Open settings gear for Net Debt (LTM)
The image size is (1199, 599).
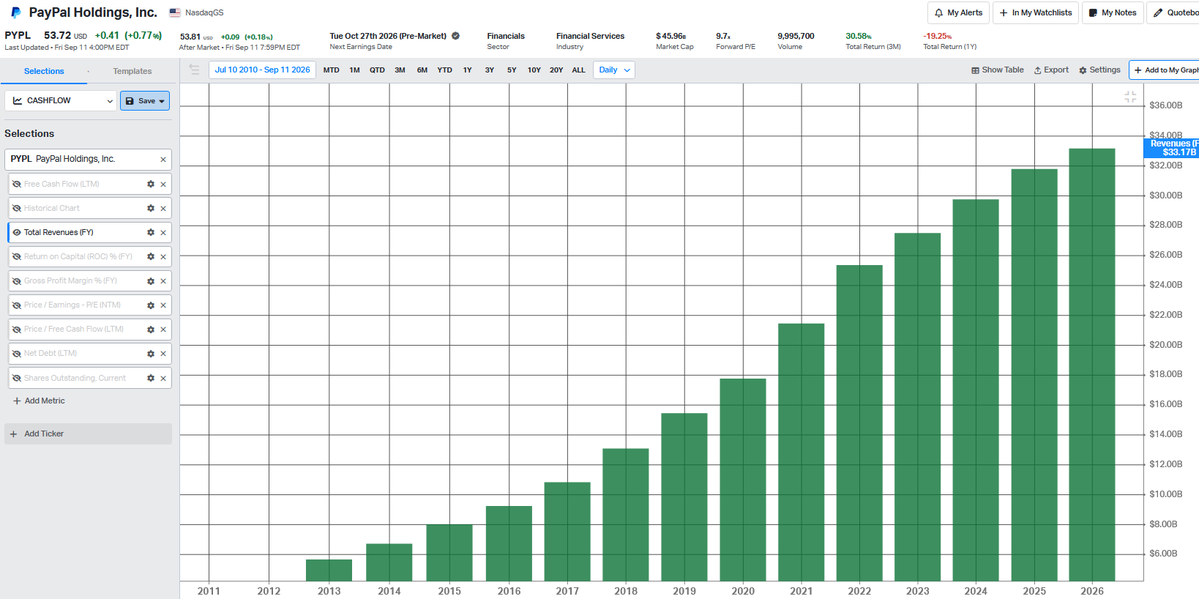[151, 353]
